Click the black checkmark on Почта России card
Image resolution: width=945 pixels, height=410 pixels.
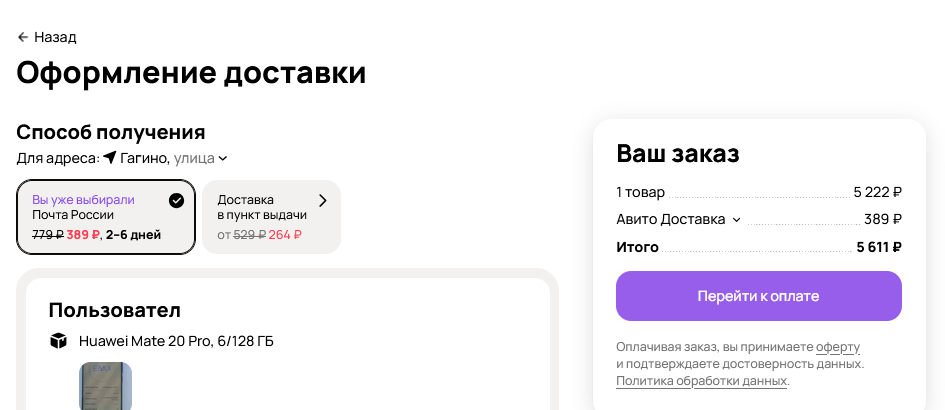(176, 201)
